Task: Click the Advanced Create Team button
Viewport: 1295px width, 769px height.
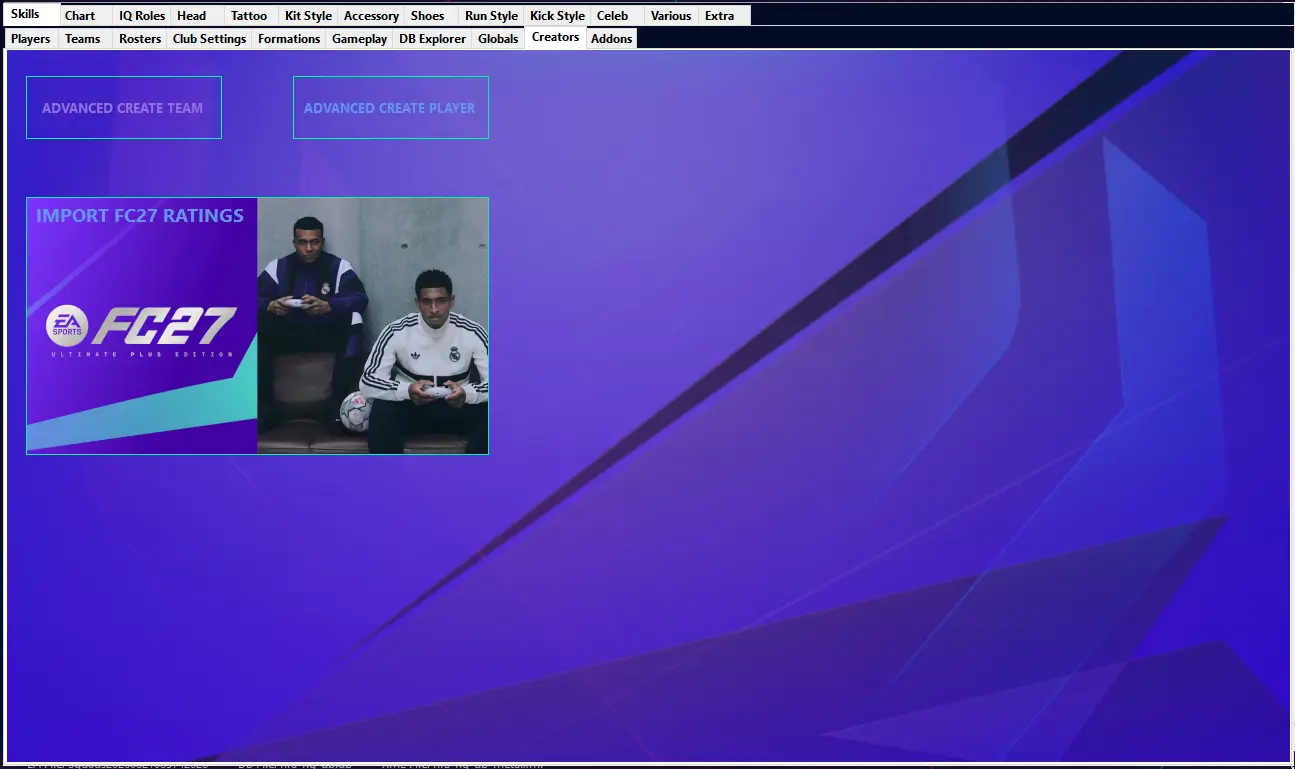Action: 124,108
